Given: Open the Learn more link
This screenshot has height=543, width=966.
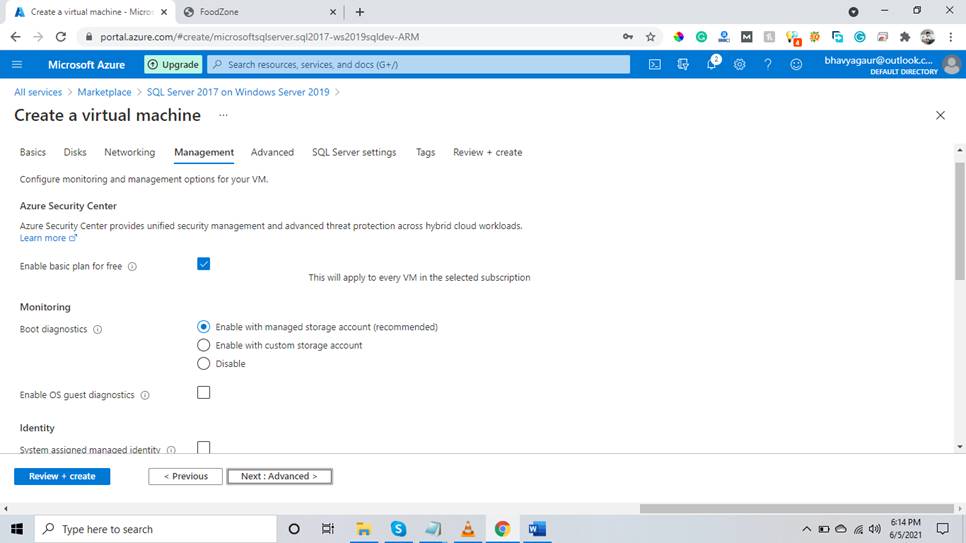Looking at the screenshot, I should (48, 238).
